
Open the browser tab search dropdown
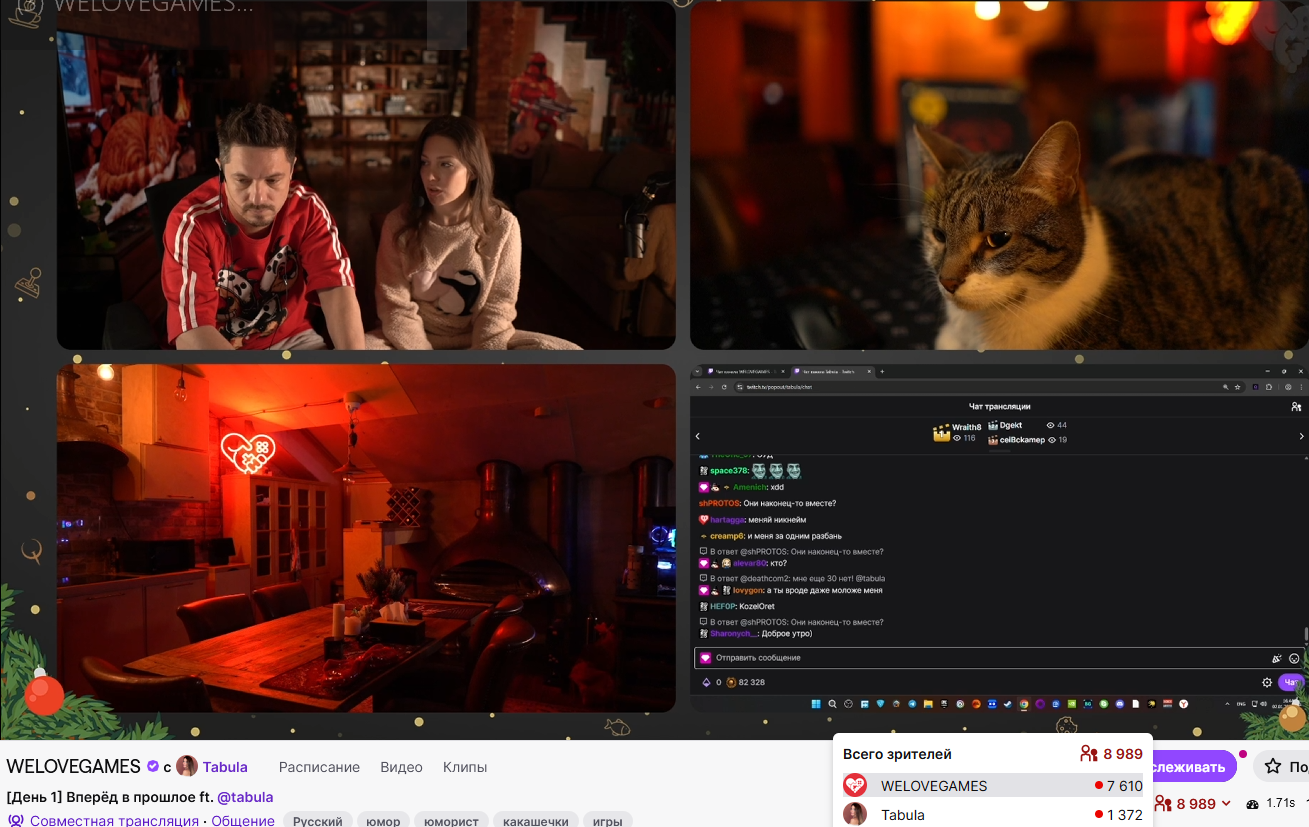point(697,371)
